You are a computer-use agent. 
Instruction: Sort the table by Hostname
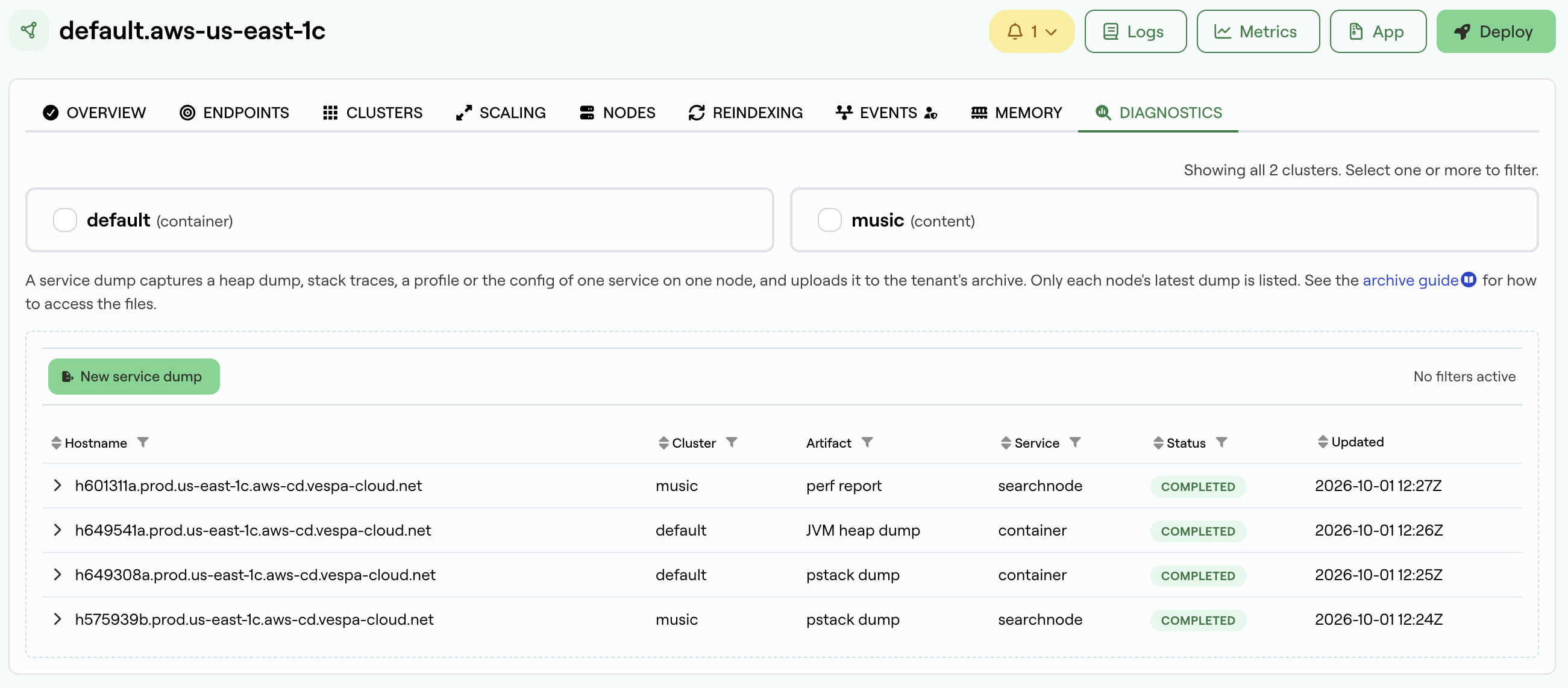coord(56,443)
